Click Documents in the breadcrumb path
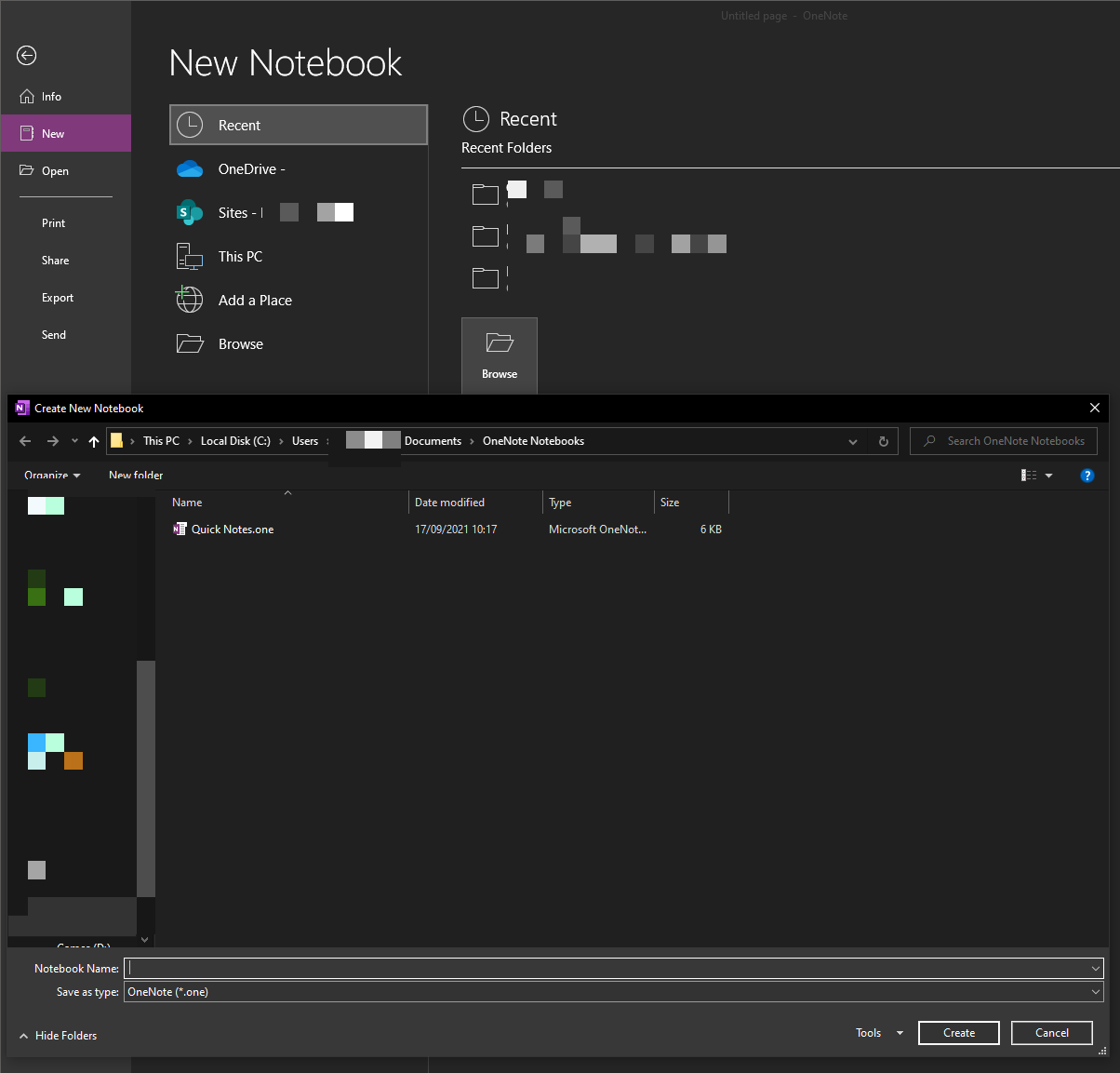Image resolution: width=1120 pixels, height=1073 pixels. tap(433, 441)
